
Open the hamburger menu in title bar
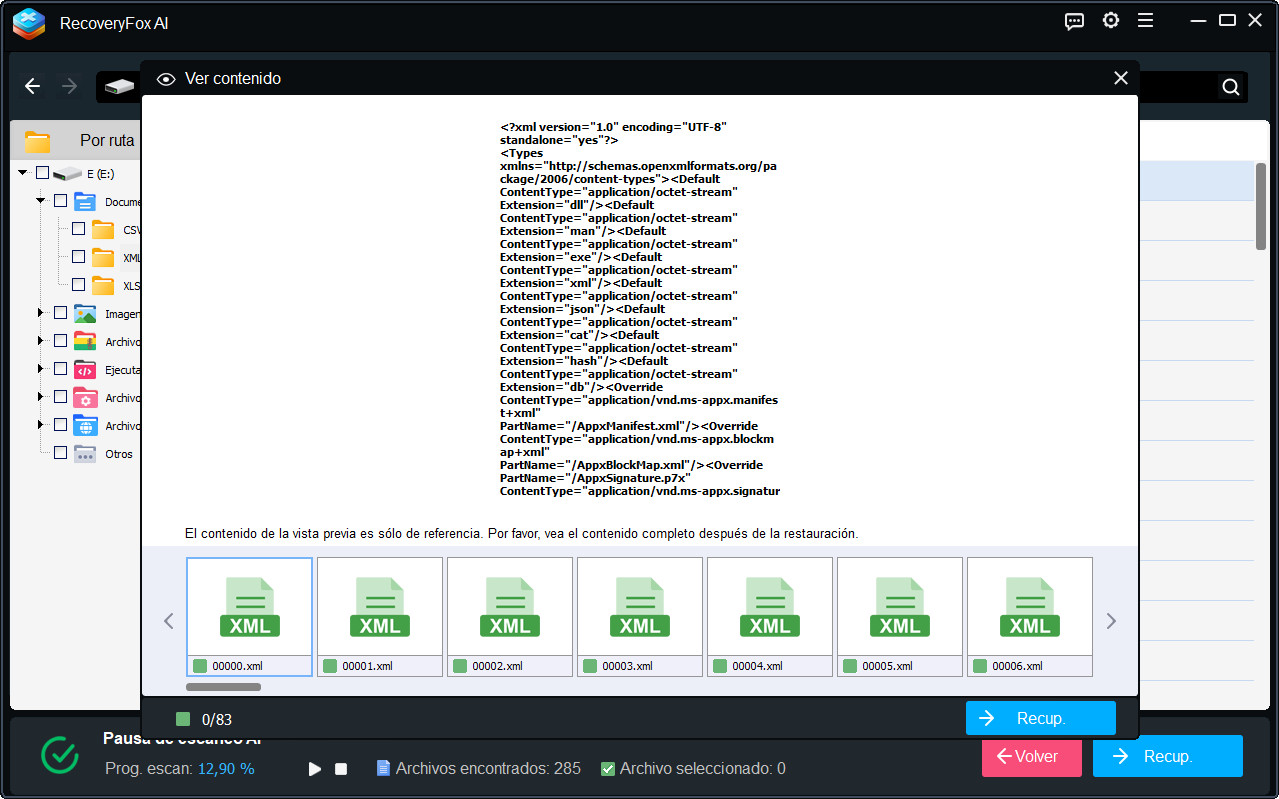coord(1146,21)
